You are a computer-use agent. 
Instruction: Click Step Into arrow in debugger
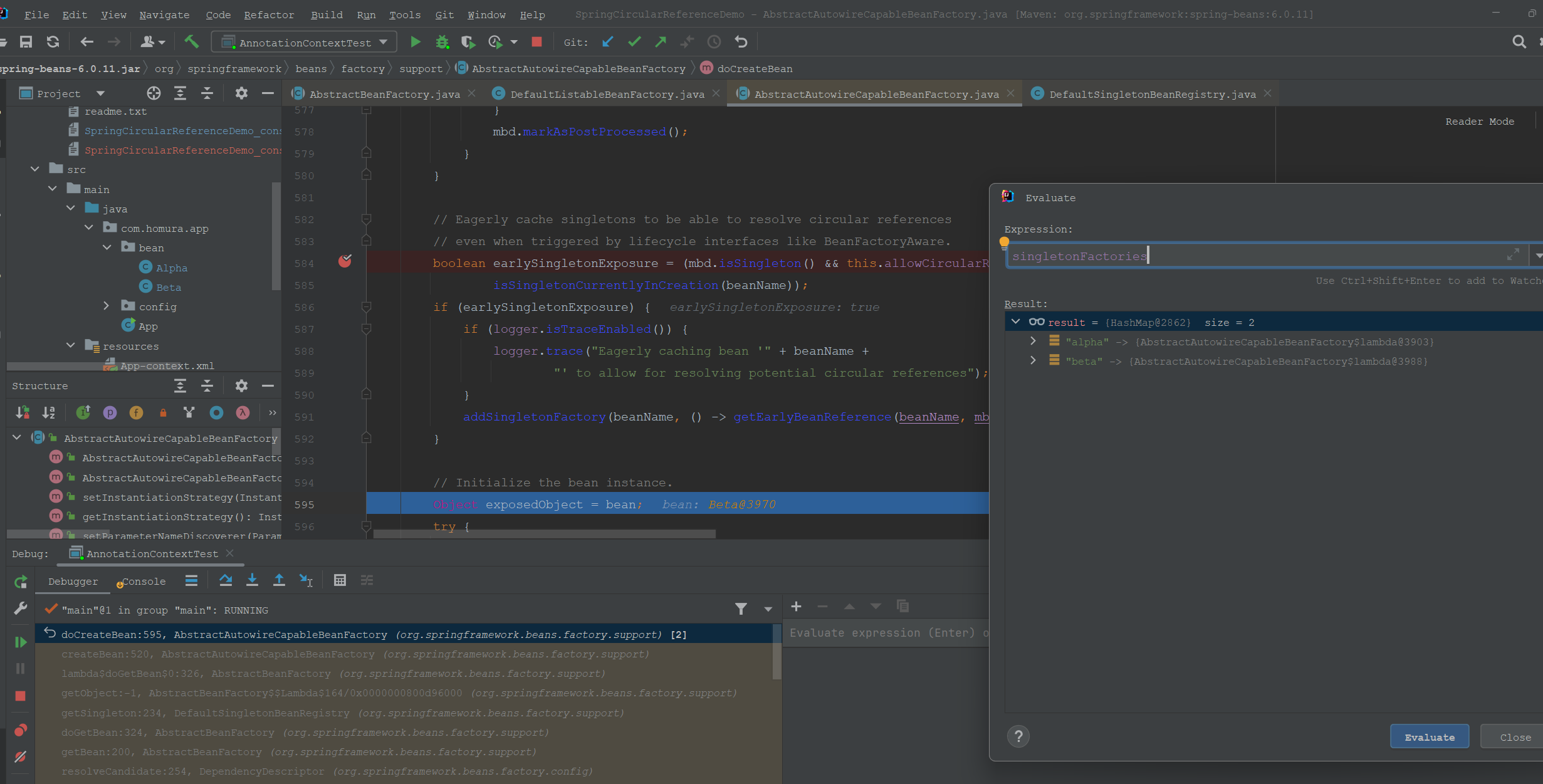click(x=252, y=580)
